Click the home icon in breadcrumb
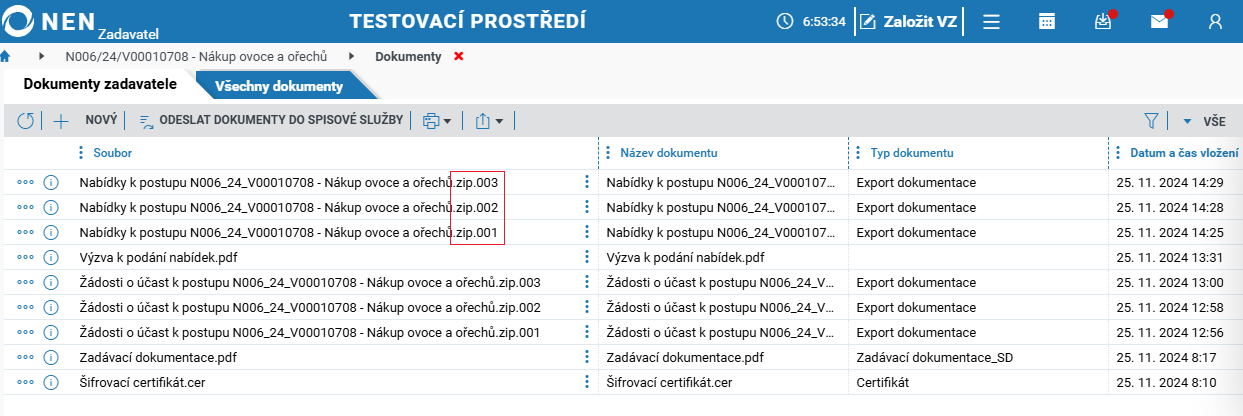 [5, 56]
